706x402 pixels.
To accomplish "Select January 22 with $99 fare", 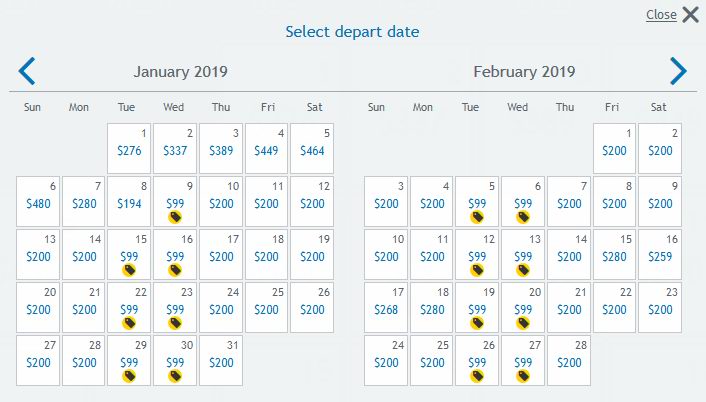I will coord(129,308).
